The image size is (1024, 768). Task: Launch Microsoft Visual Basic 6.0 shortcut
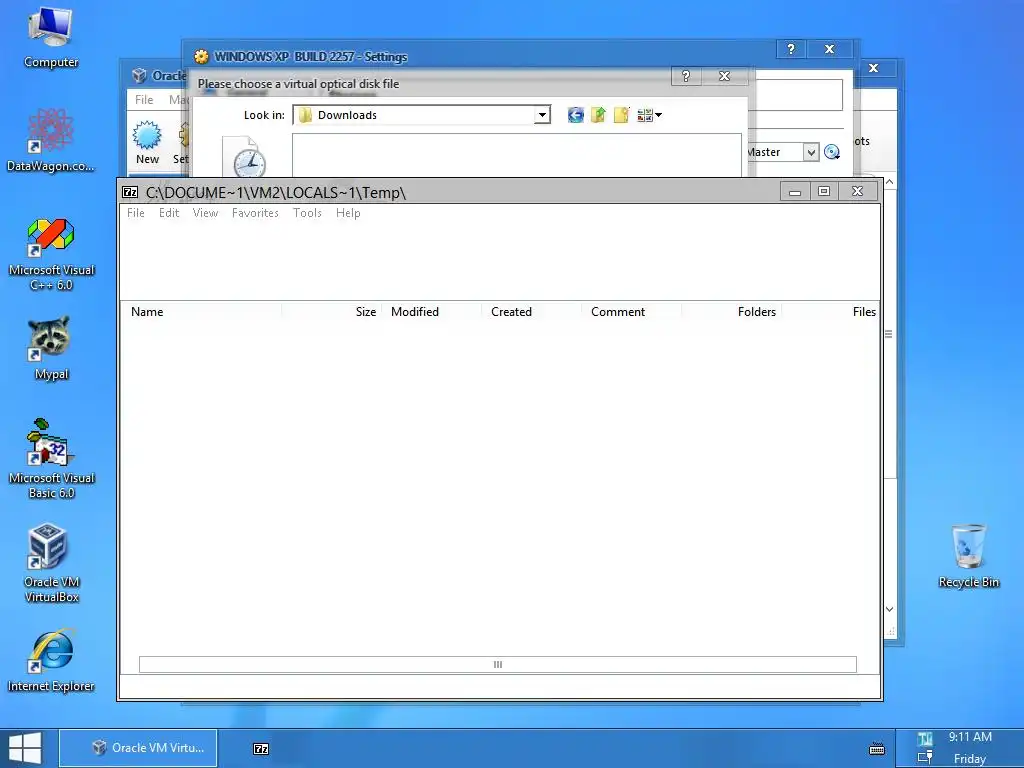pos(51,459)
